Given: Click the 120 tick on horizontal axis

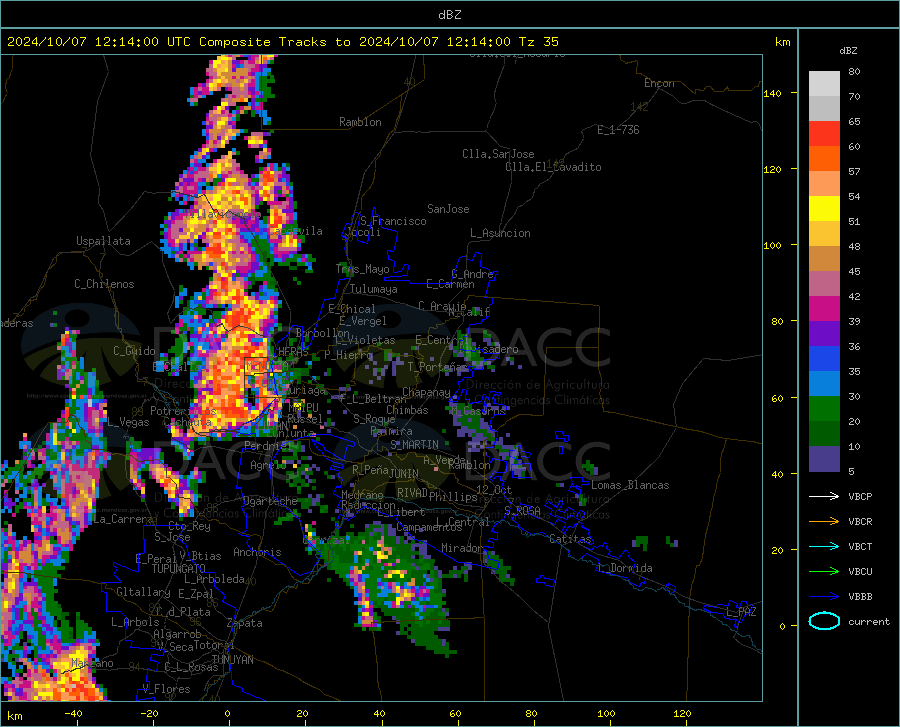Looking at the screenshot, I should [x=682, y=713].
